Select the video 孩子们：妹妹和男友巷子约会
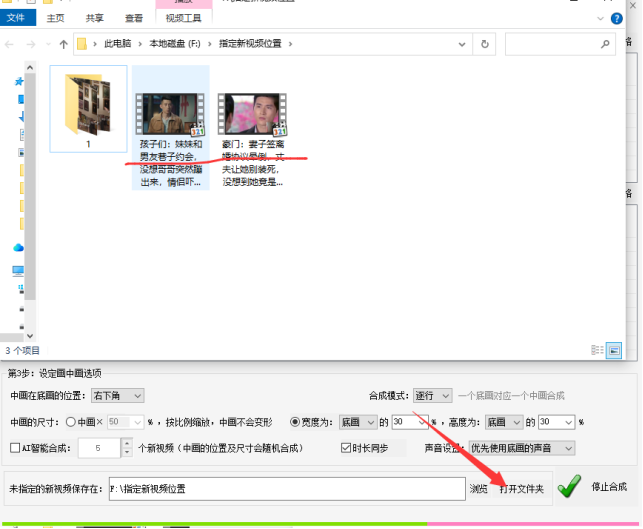The image size is (643, 529). (171, 127)
